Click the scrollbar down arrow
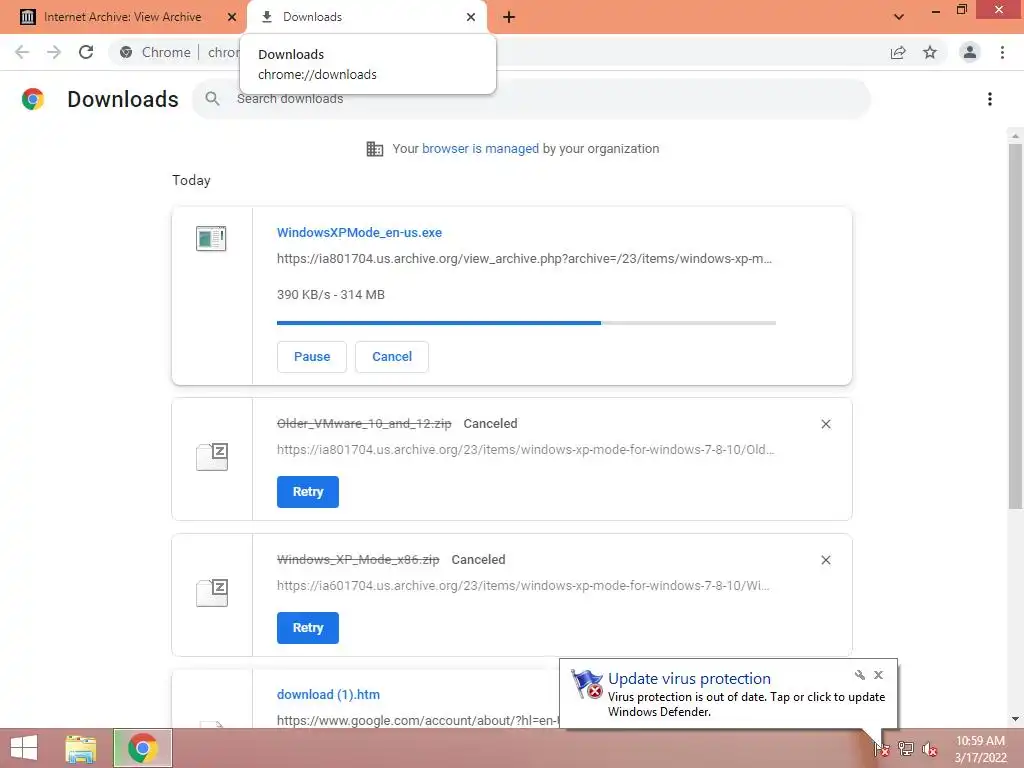This screenshot has height=768, width=1024. coord(1015,719)
